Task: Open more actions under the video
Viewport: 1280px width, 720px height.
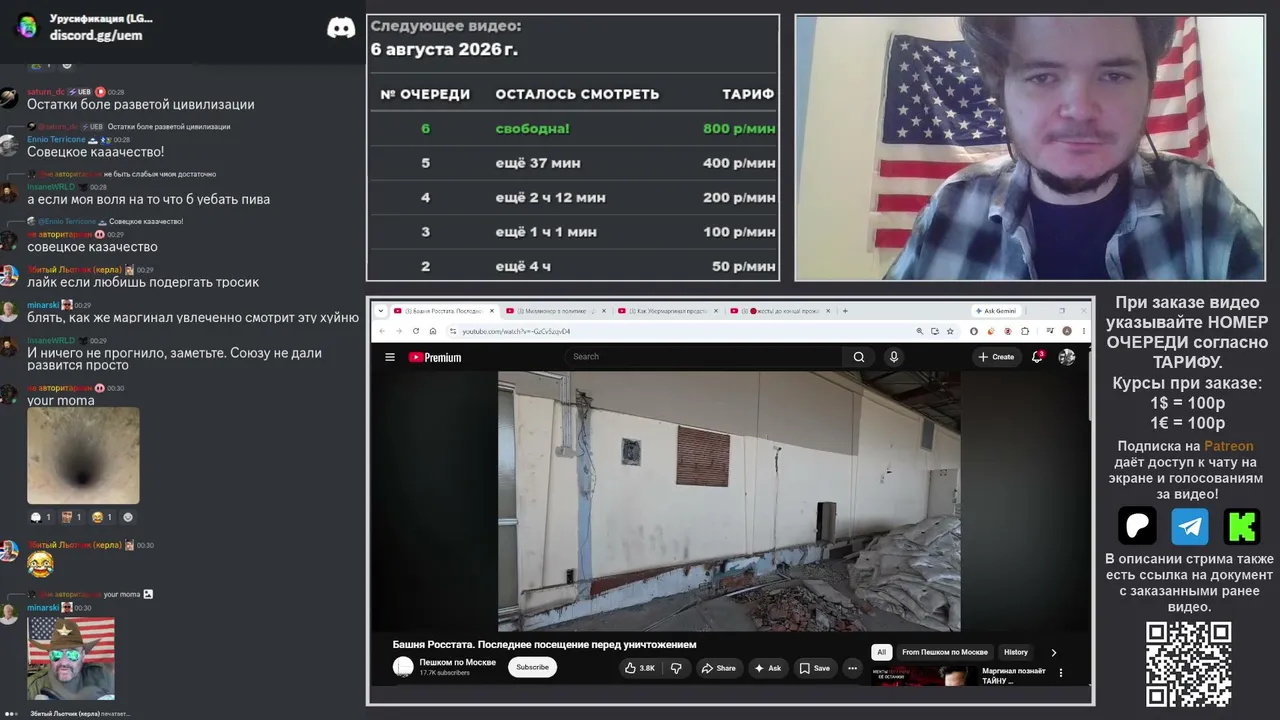Action: point(852,668)
